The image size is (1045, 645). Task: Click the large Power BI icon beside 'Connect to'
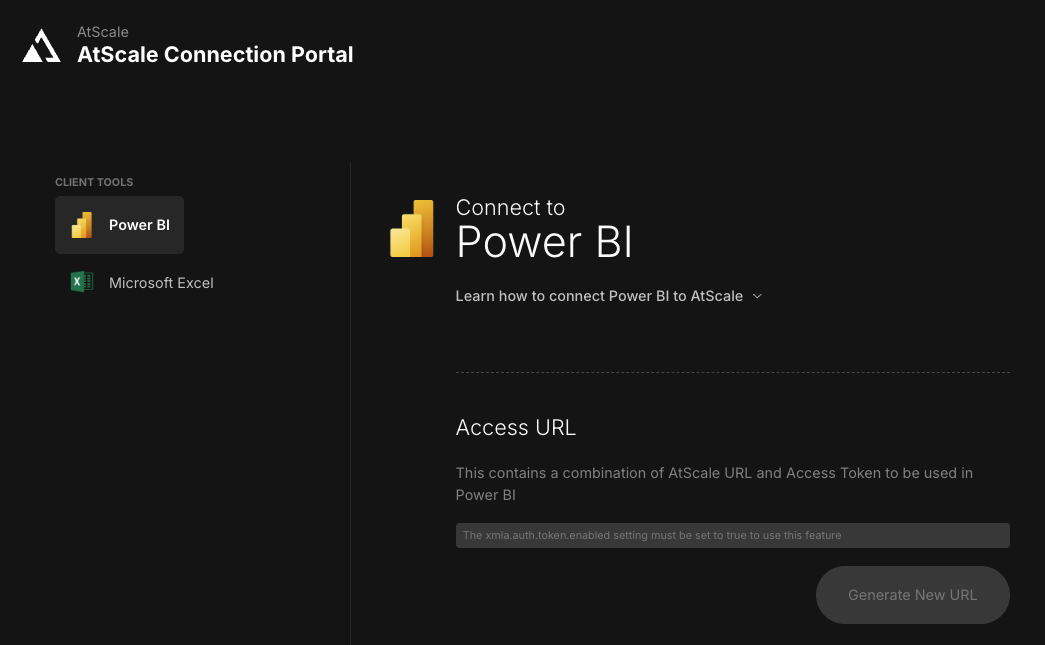click(x=412, y=228)
